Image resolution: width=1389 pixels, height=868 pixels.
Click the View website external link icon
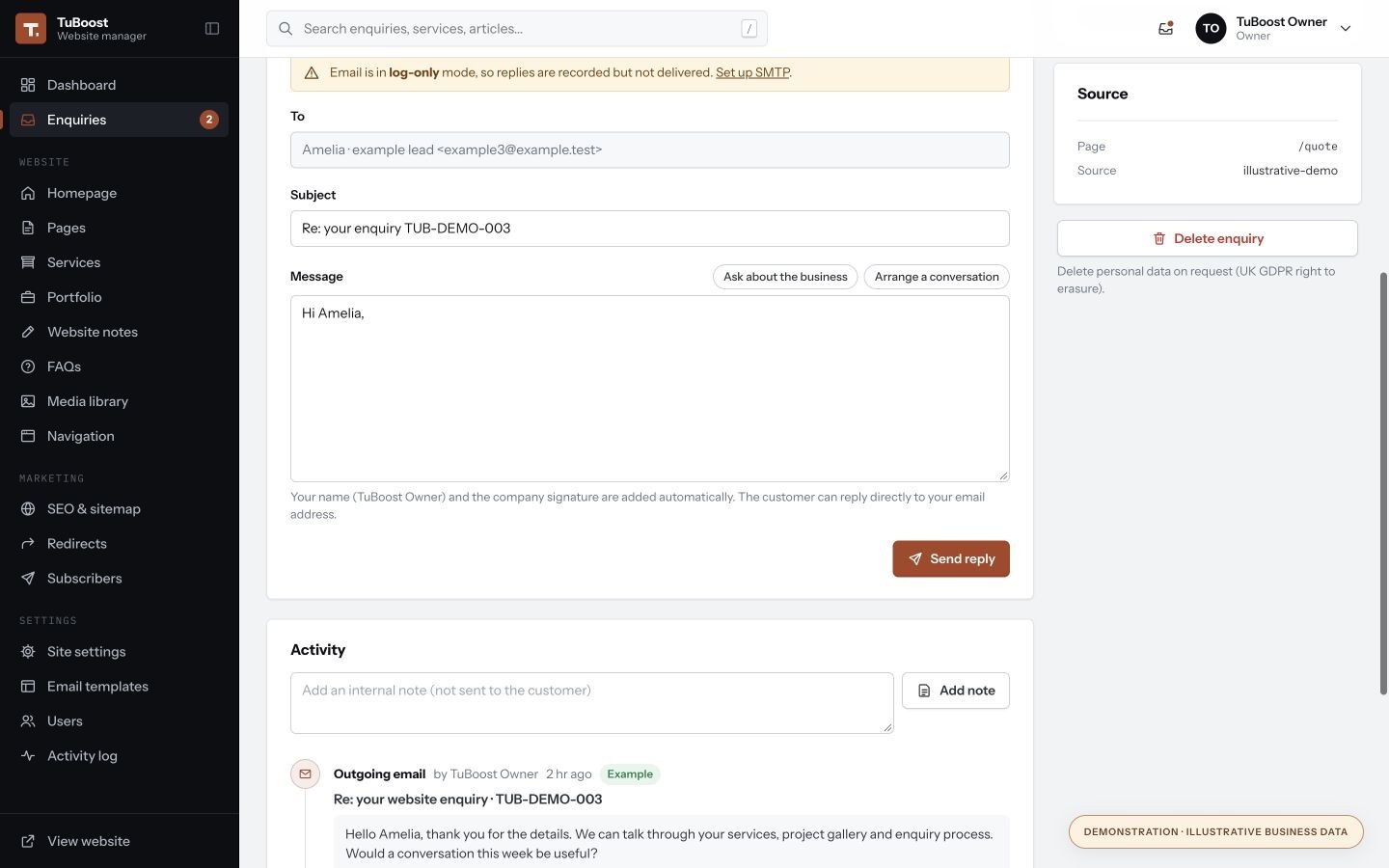28,841
